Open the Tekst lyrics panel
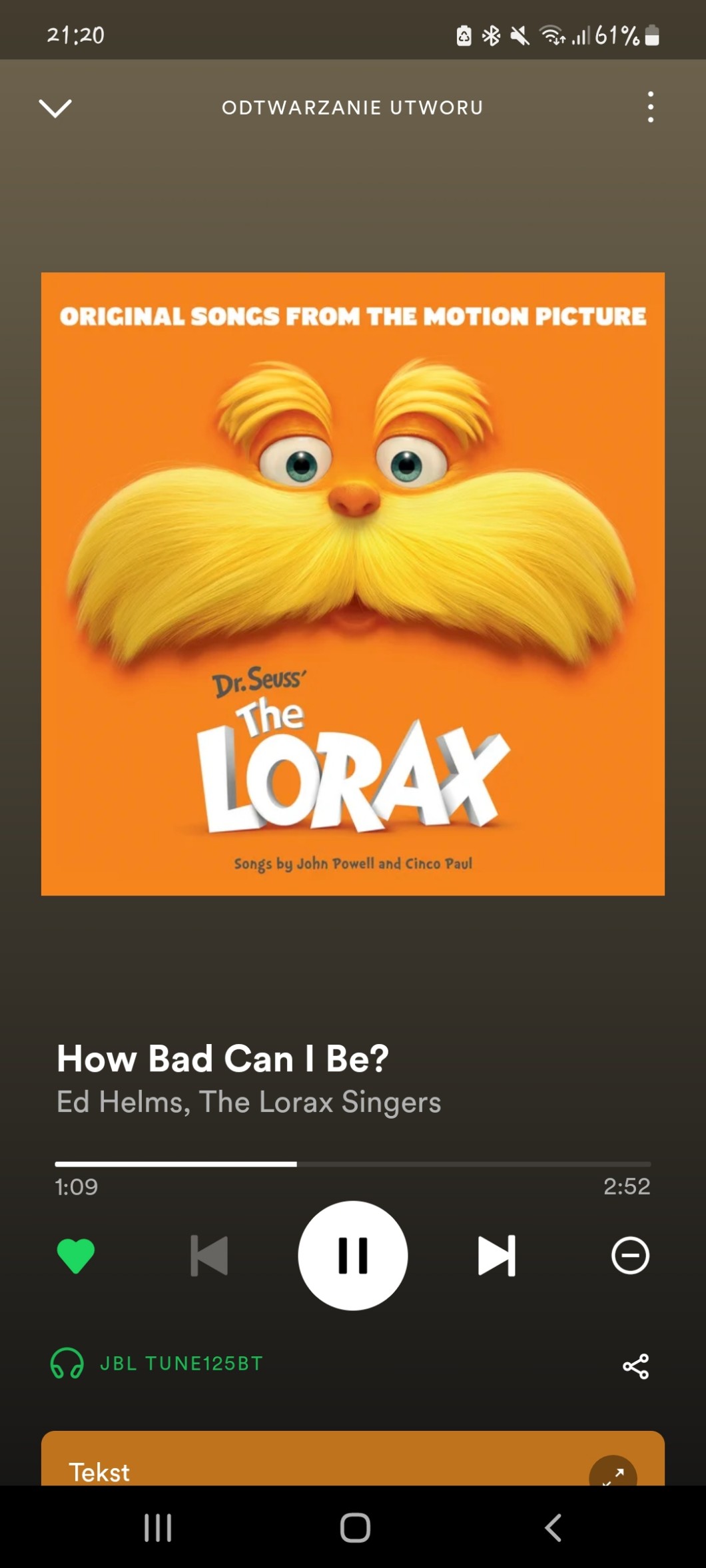706x1568 pixels. (x=353, y=1458)
